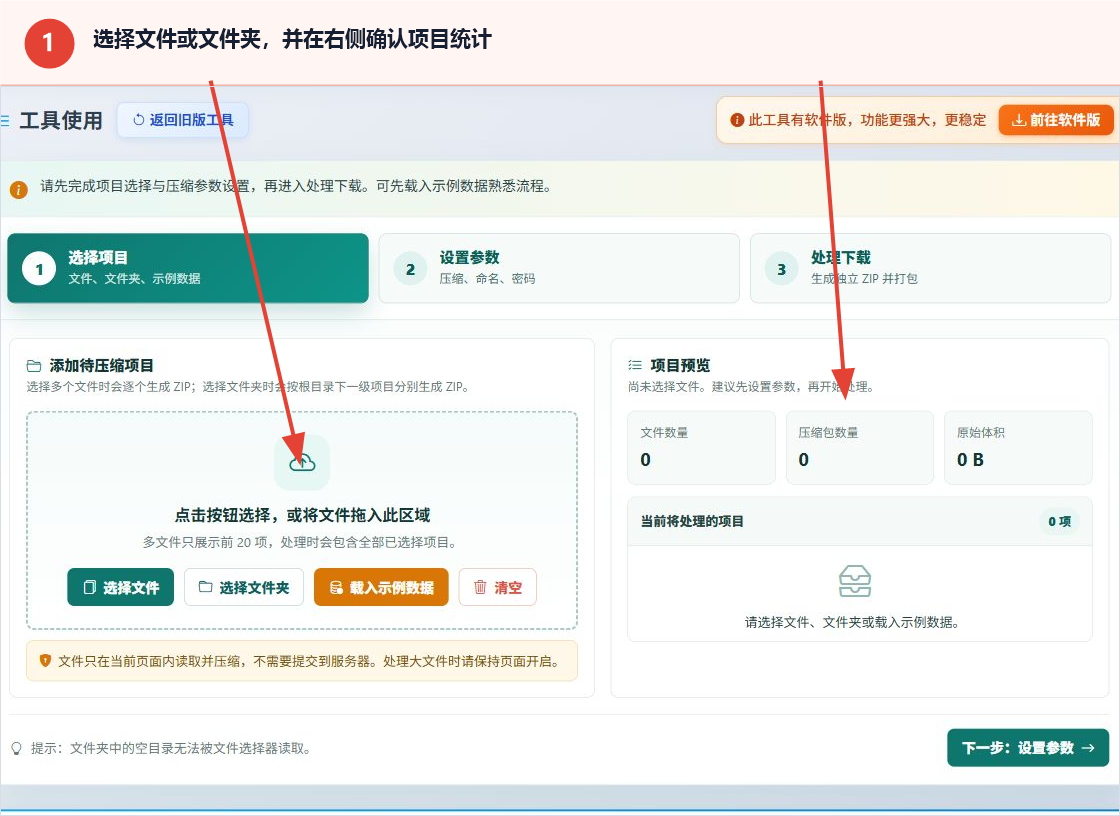Click the 选择文件 button
The height and width of the screenshot is (816, 1120).
tap(121, 587)
